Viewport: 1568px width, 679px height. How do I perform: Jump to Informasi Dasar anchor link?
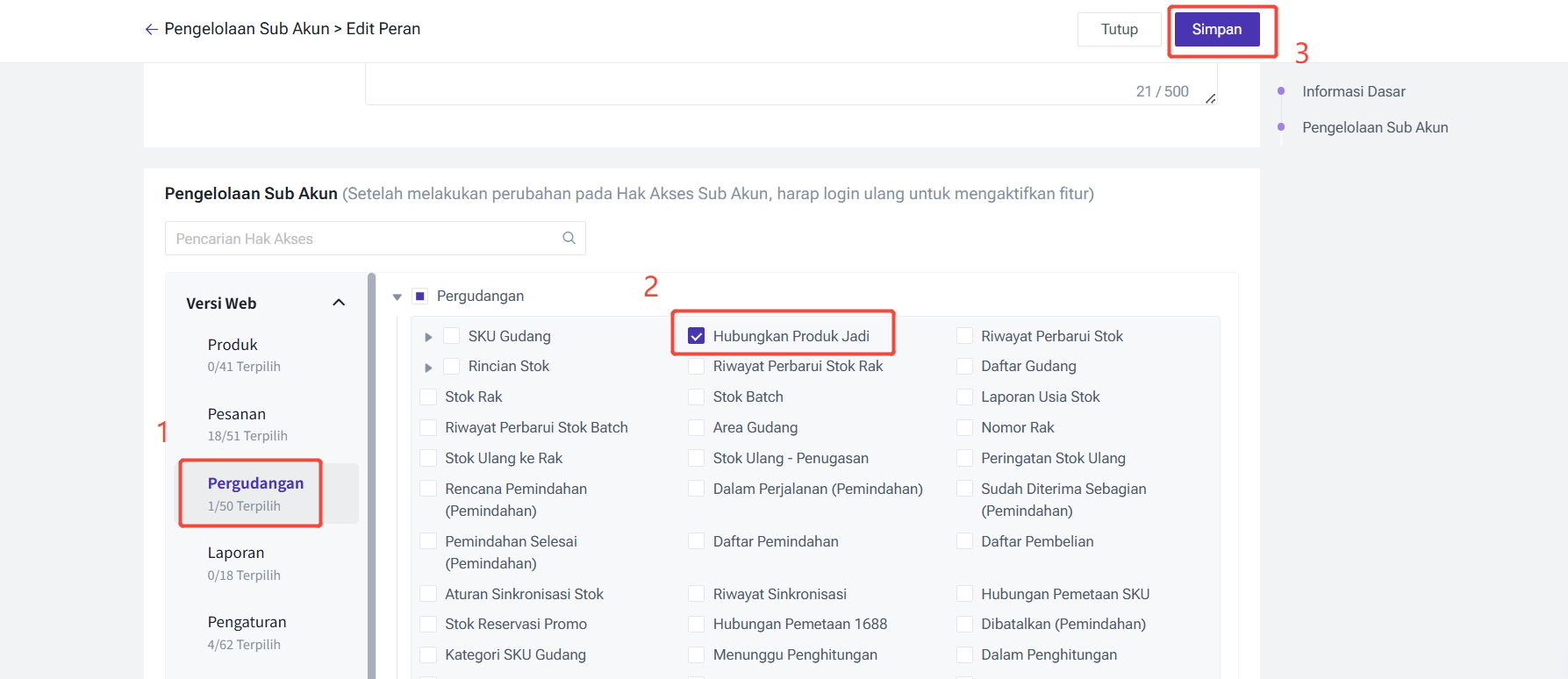[1353, 91]
